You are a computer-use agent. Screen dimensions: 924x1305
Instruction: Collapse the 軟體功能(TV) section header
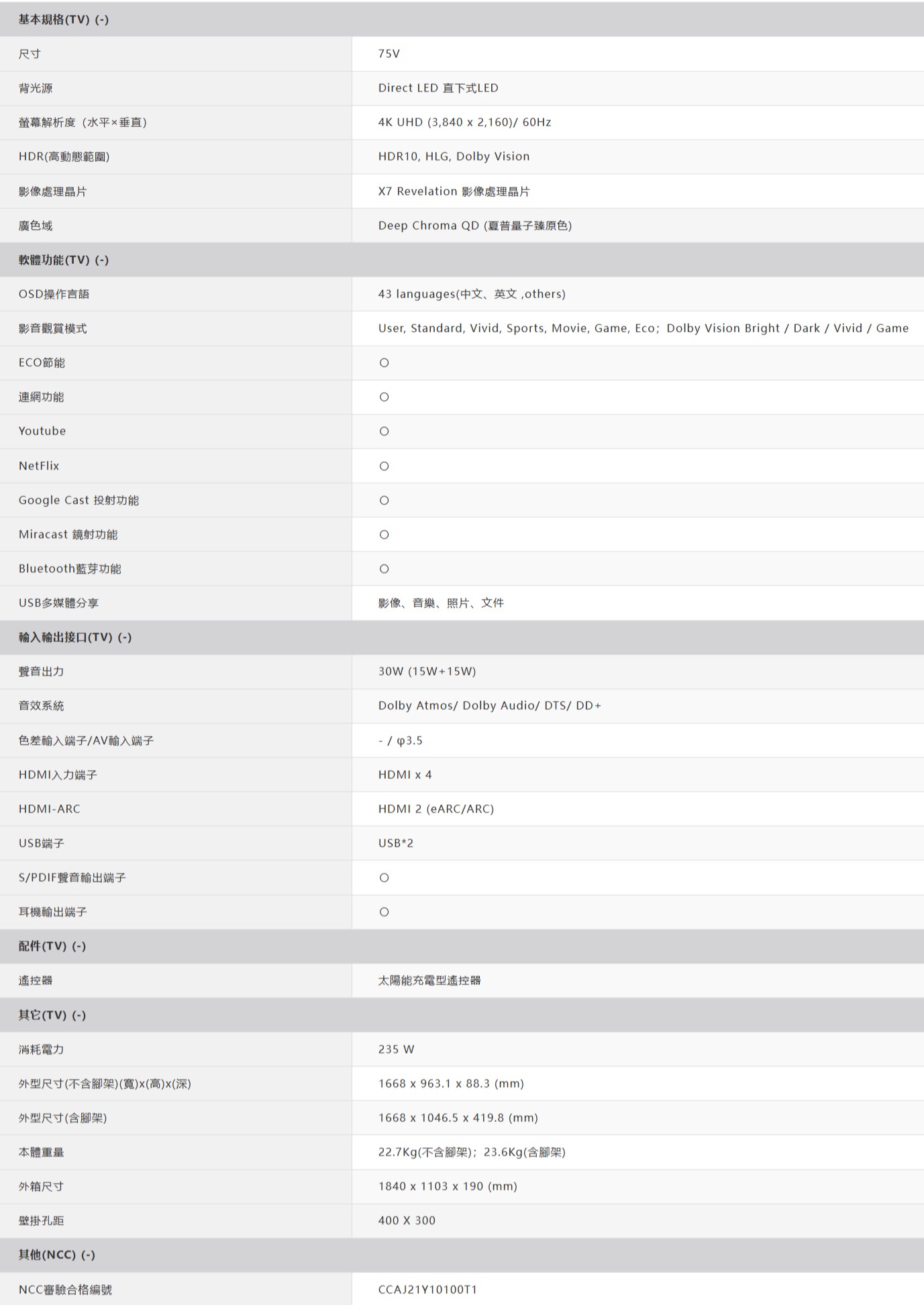(462, 260)
